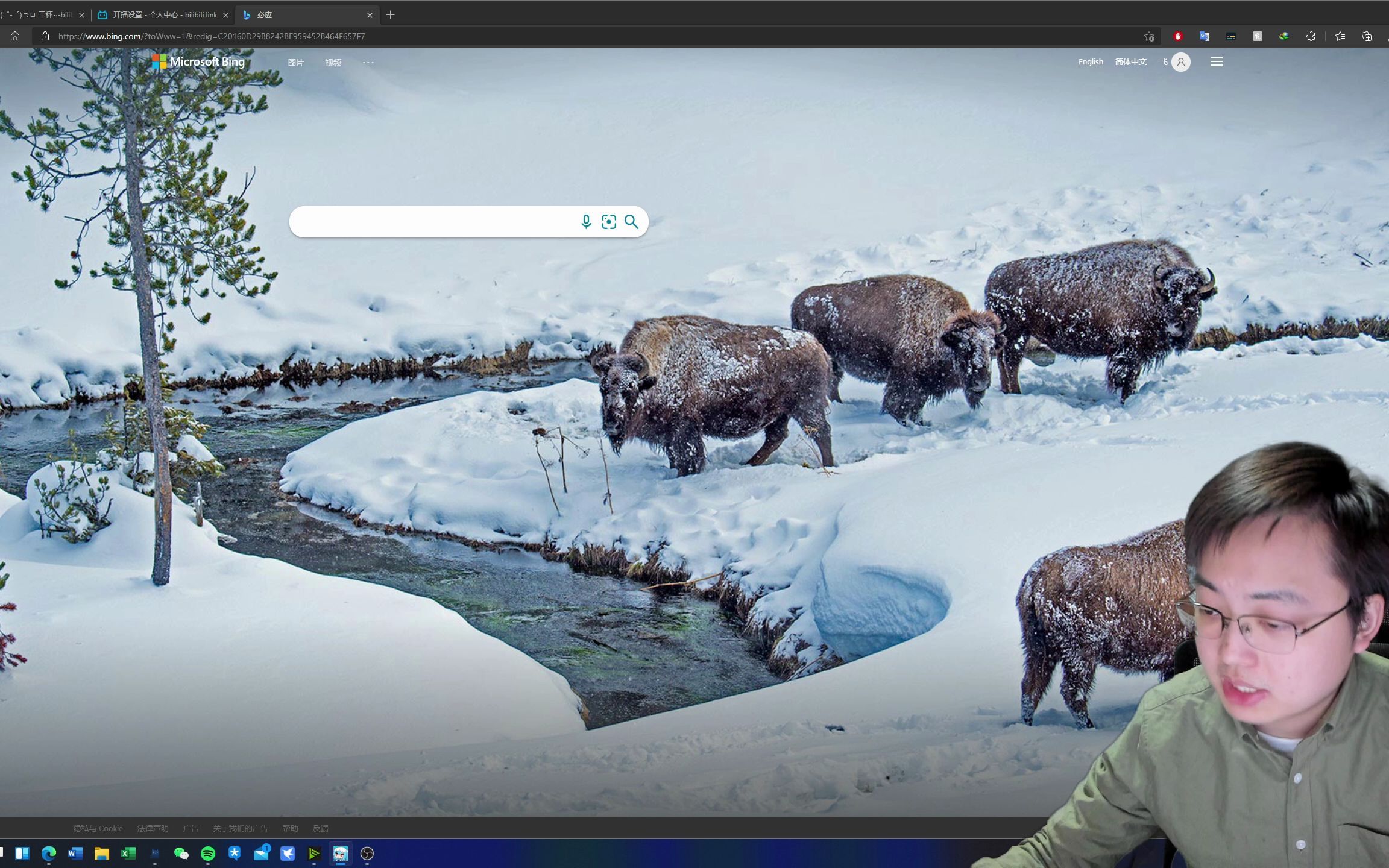
Task: Open the Google Translate extension icon
Action: coord(1204,36)
